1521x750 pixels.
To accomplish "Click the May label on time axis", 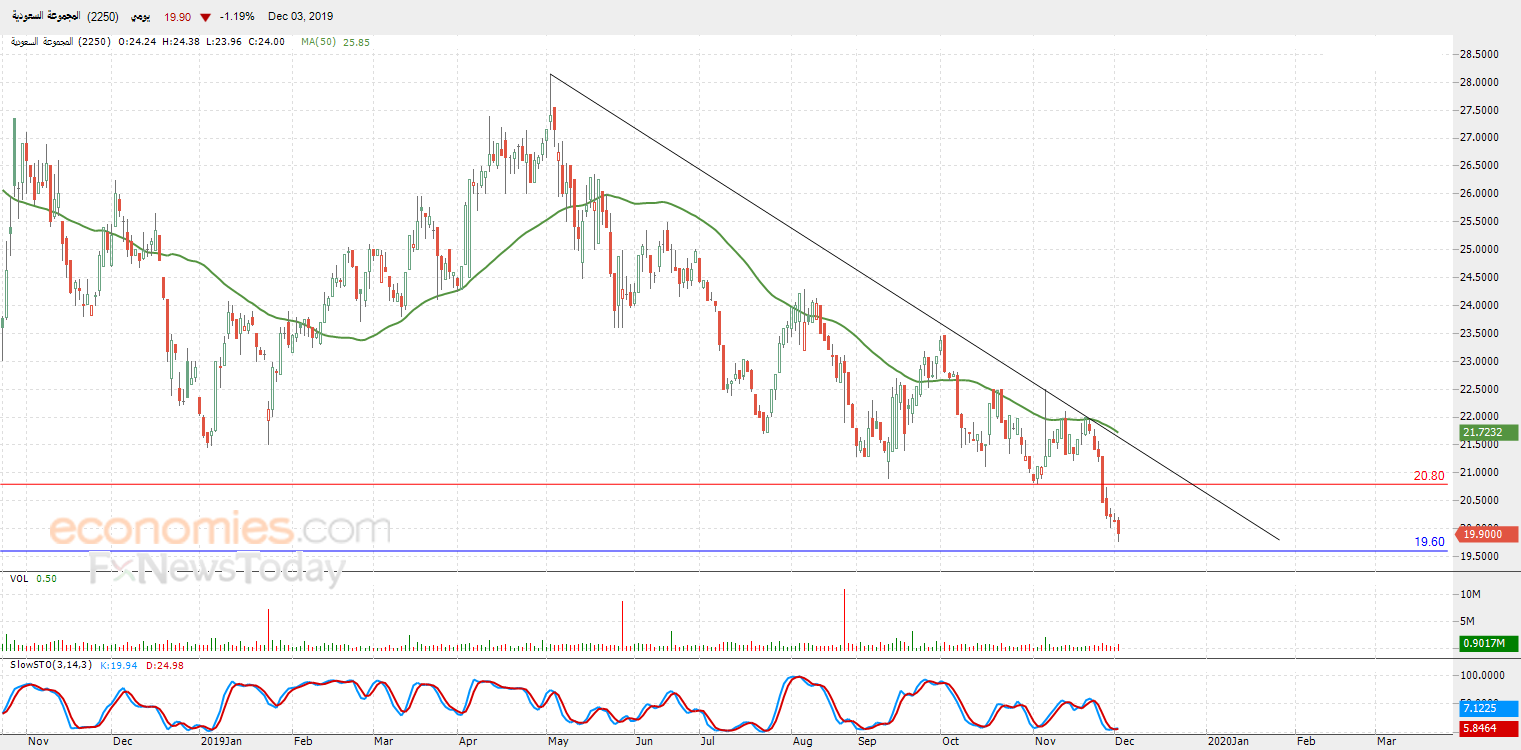I will tap(558, 741).
